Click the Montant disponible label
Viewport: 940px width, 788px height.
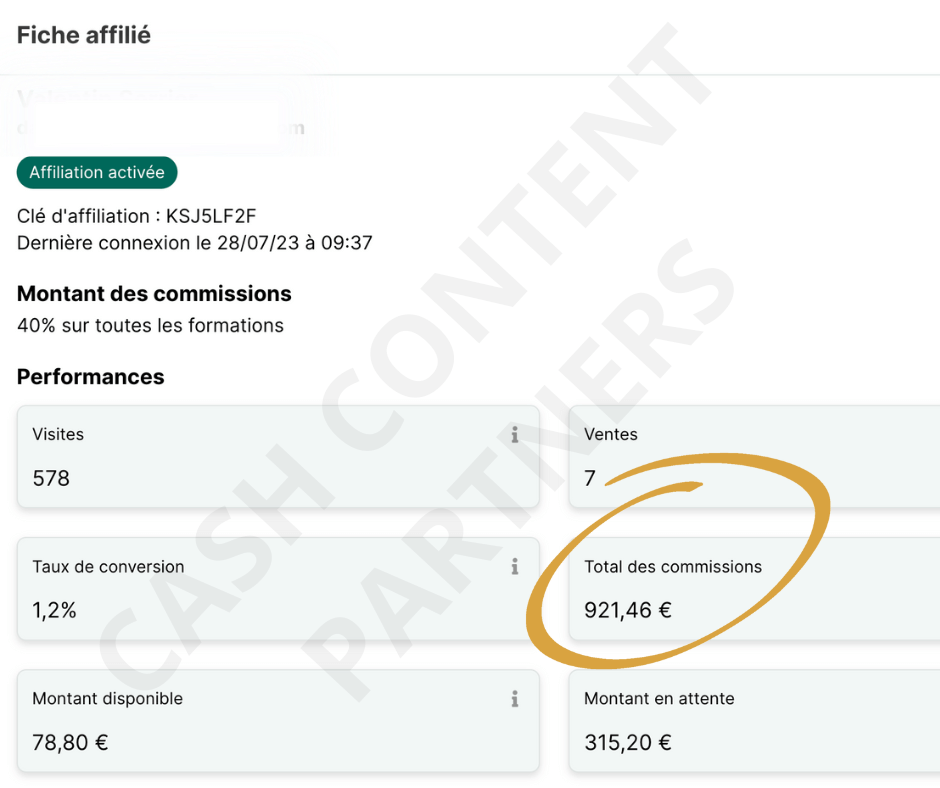(x=107, y=699)
